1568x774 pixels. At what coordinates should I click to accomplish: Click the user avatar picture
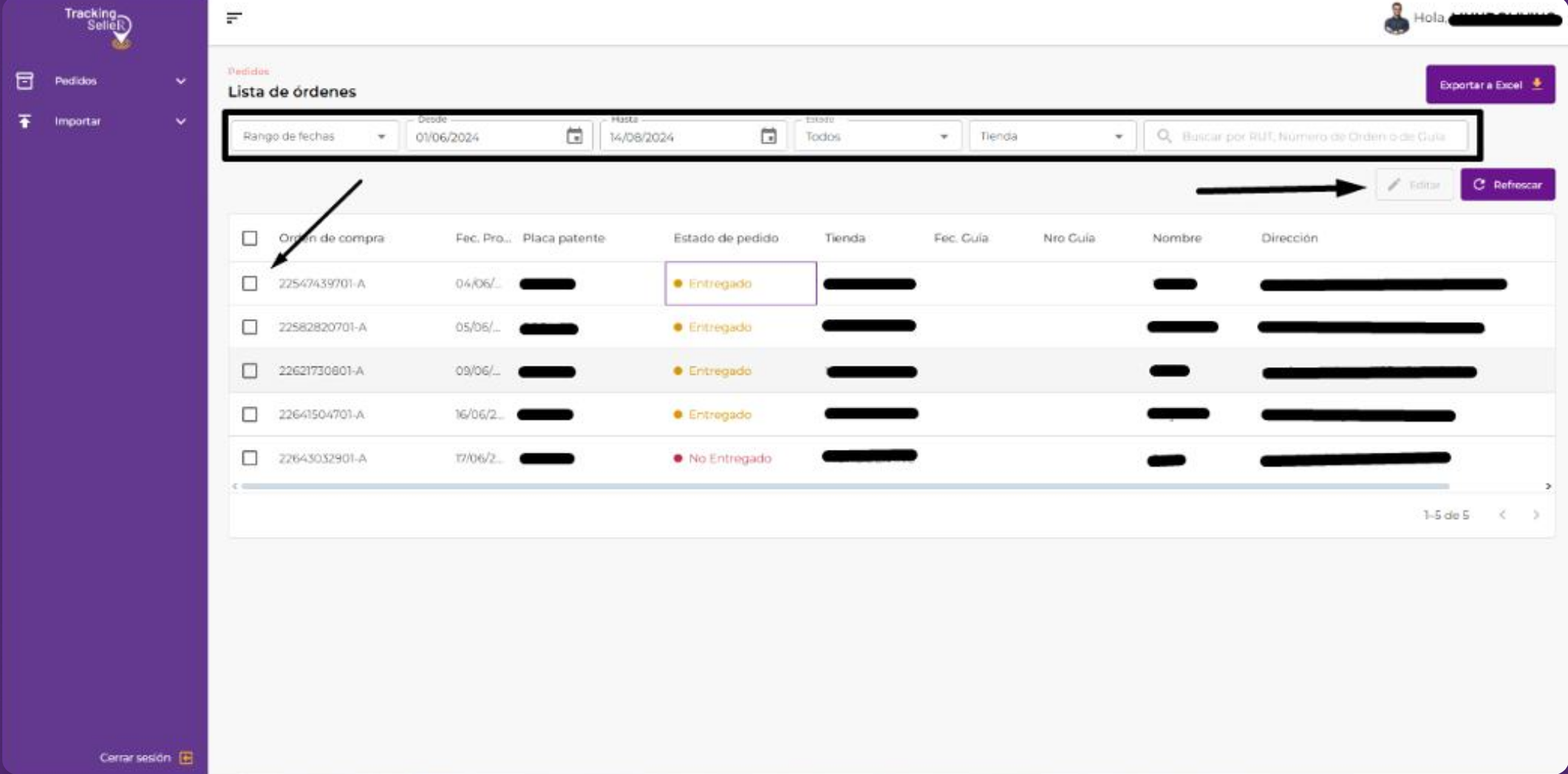tap(1396, 18)
